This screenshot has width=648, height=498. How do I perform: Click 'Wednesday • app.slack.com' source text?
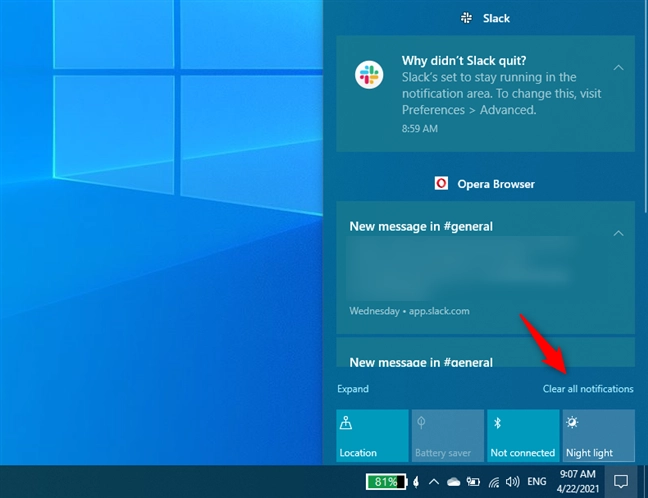click(409, 311)
